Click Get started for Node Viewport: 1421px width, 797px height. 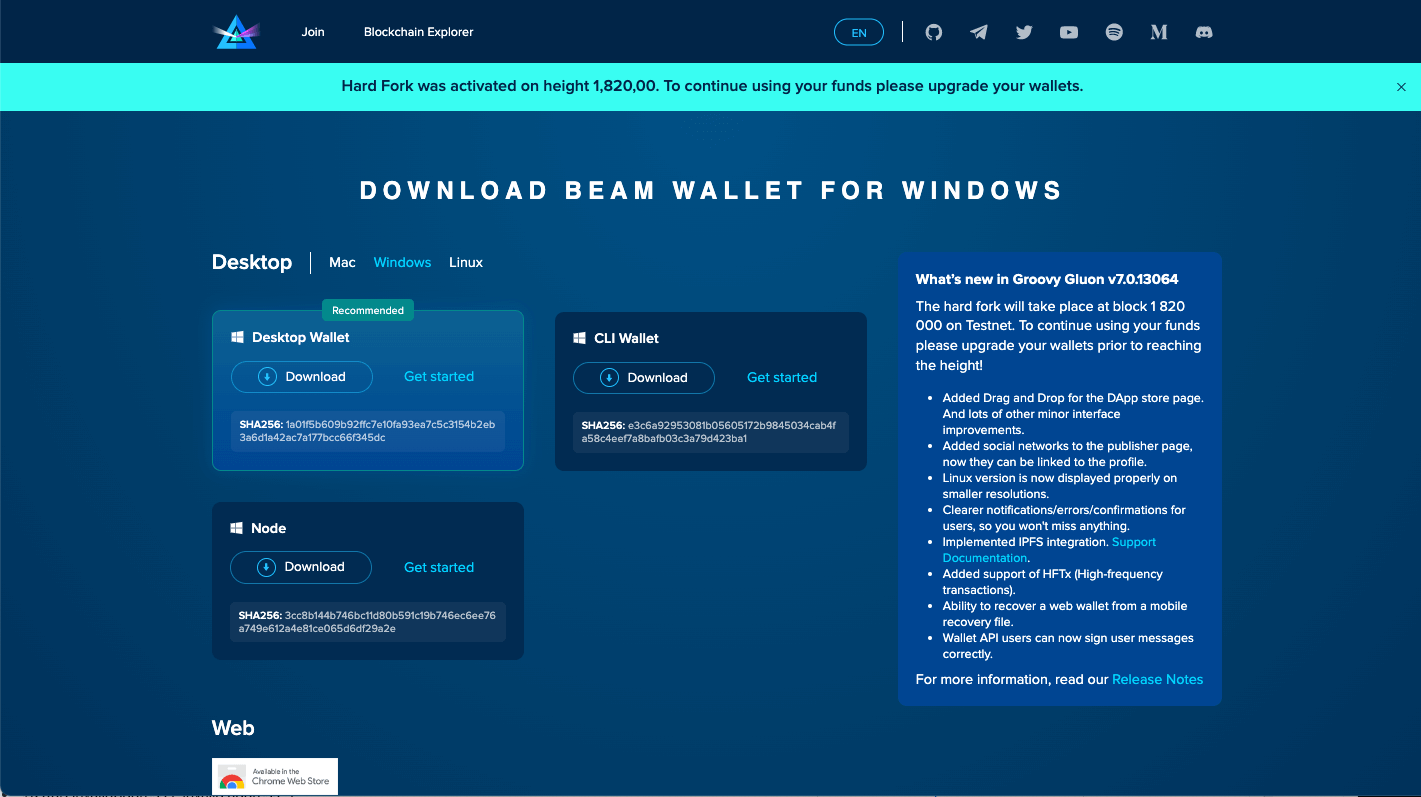point(439,567)
